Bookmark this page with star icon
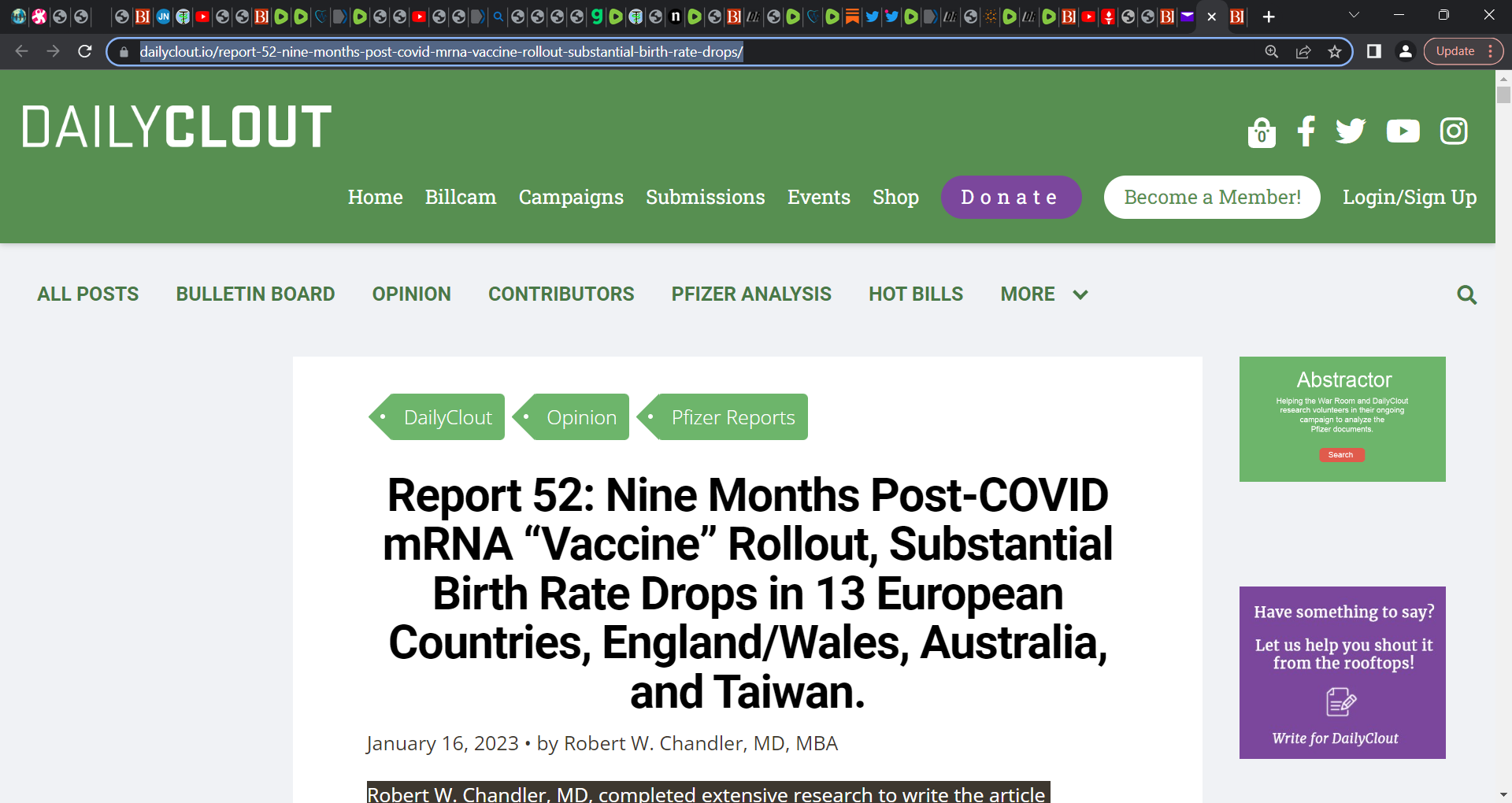This screenshot has width=1512, height=803. (1335, 52)
